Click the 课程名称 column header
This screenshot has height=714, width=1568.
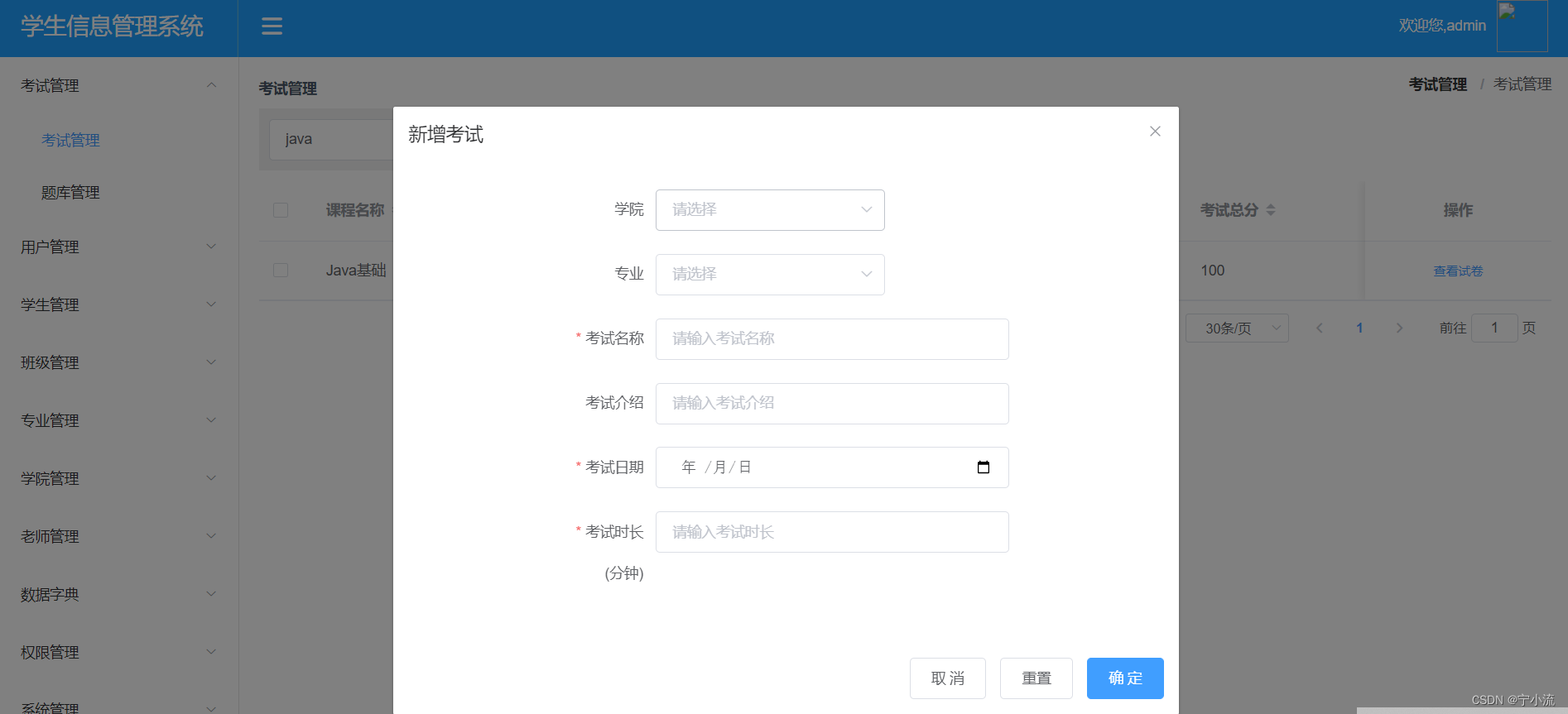pyautogui.click(x=355, y=210)
